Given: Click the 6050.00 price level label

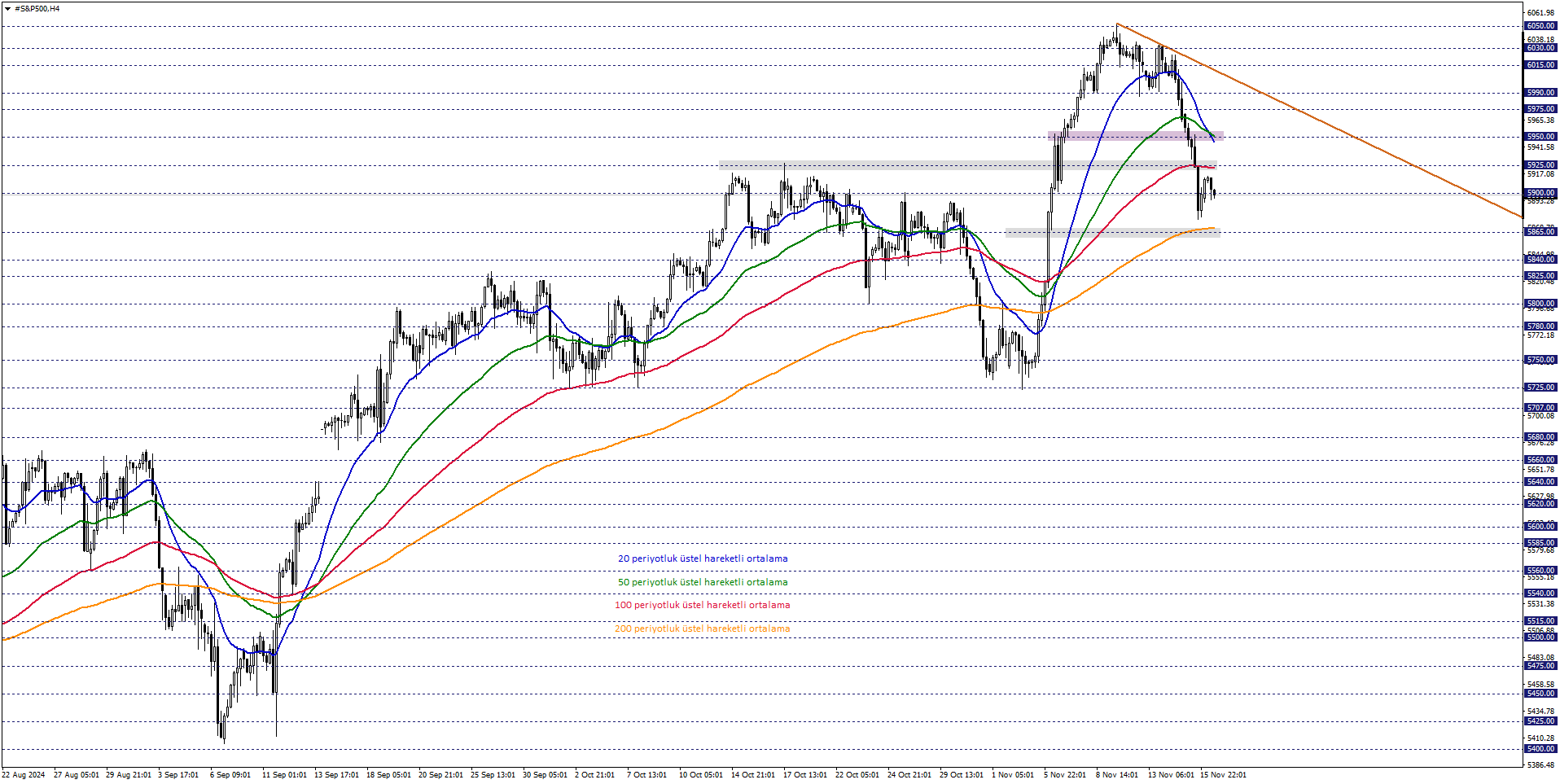Looking at the screenshot, I should click(1540, 26).
